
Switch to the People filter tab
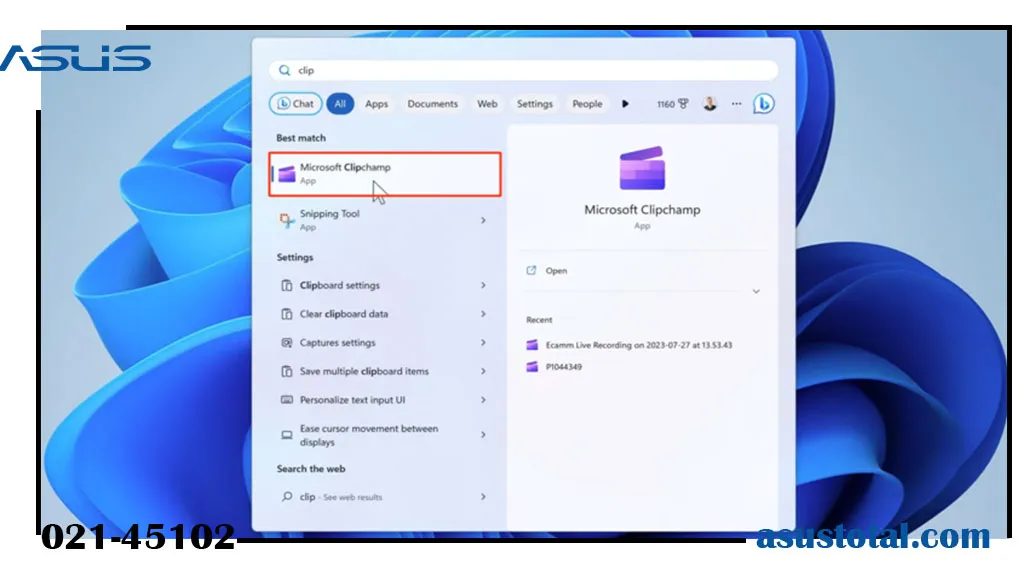[x=587, y=104]
